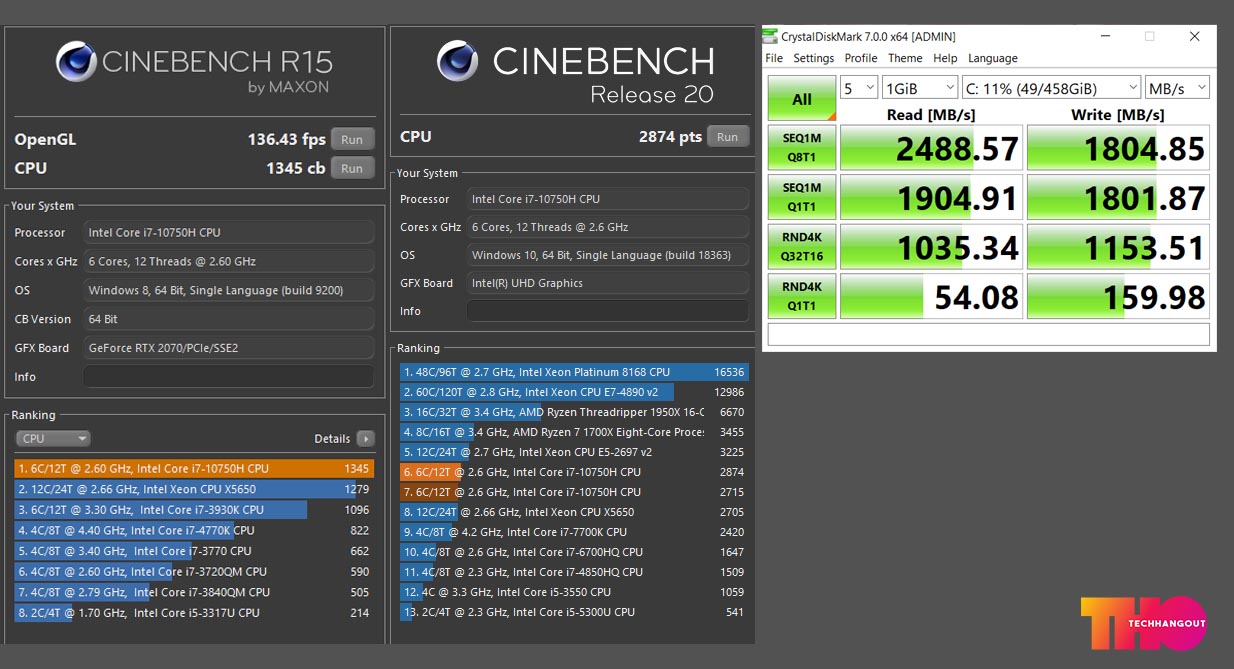Select the Xeon X5650 1279 ranking row
The image size is (1234, 669).
tap(194, 489)
